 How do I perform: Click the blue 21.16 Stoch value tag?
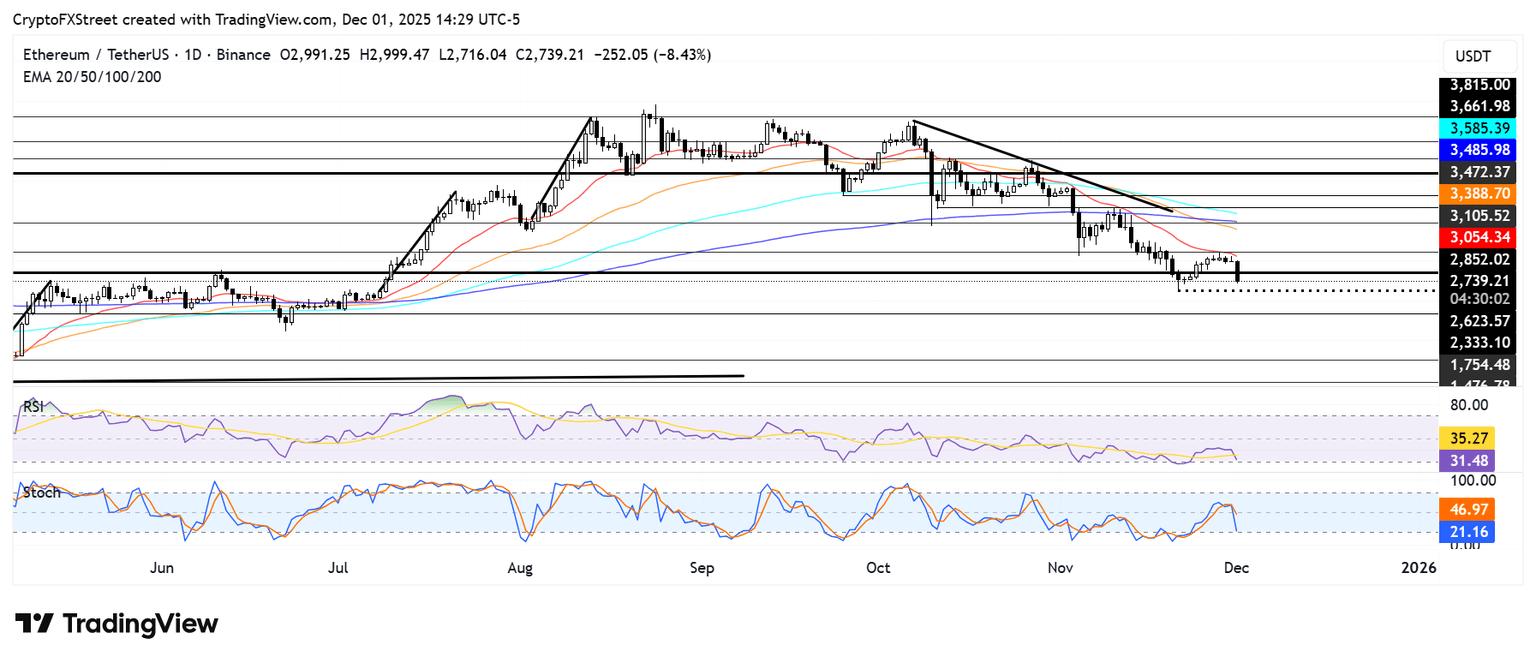(x=1466, y=532)
